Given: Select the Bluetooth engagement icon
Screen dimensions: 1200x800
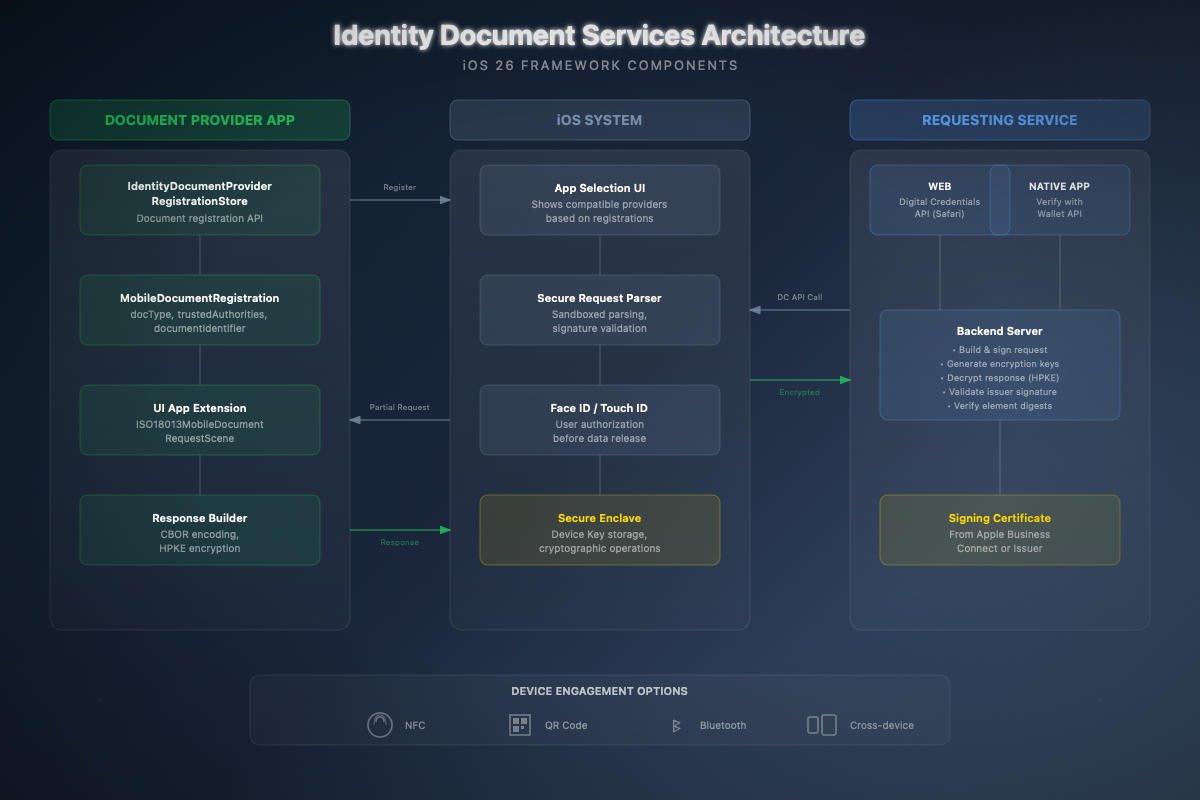Looking at the screenshot, I should [x=675, y=724].
